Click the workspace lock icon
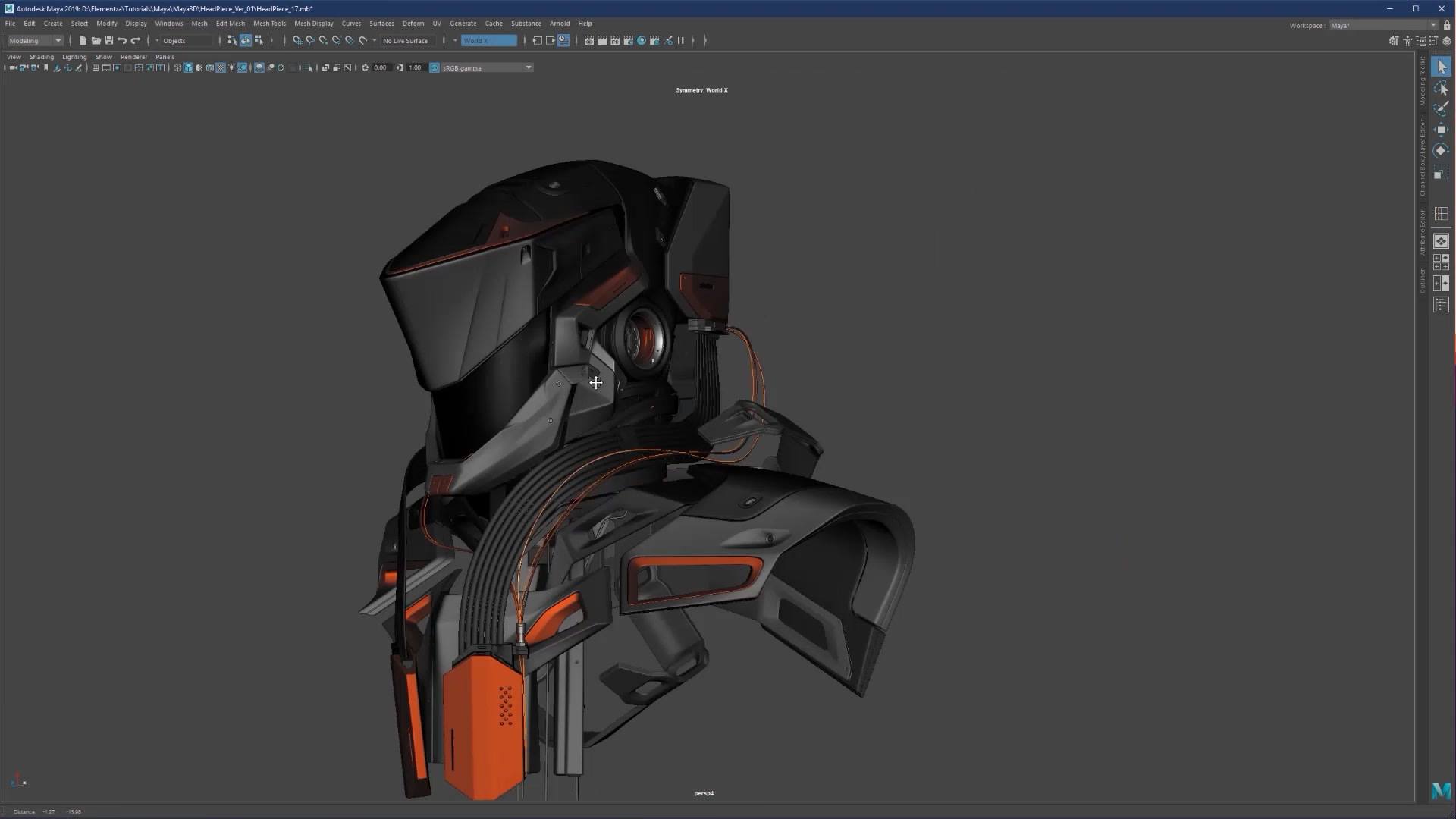 (x=1447, y=25)
